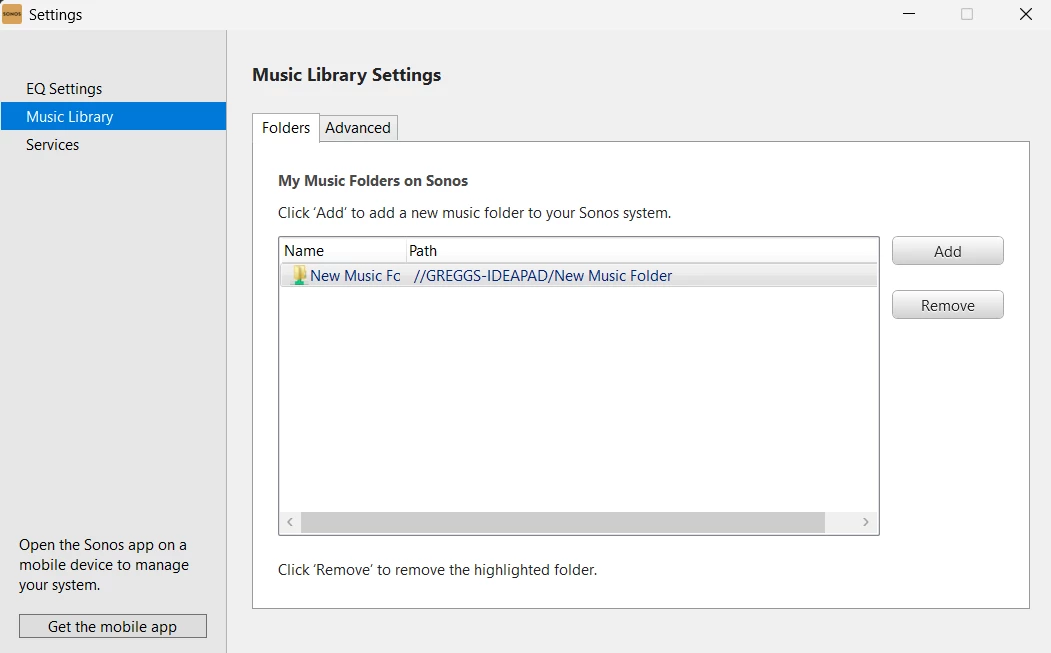Viewport: 1051px width, 653px height.
Task: Open EQ Settings in the sidebar
Action: click(64, 88)
